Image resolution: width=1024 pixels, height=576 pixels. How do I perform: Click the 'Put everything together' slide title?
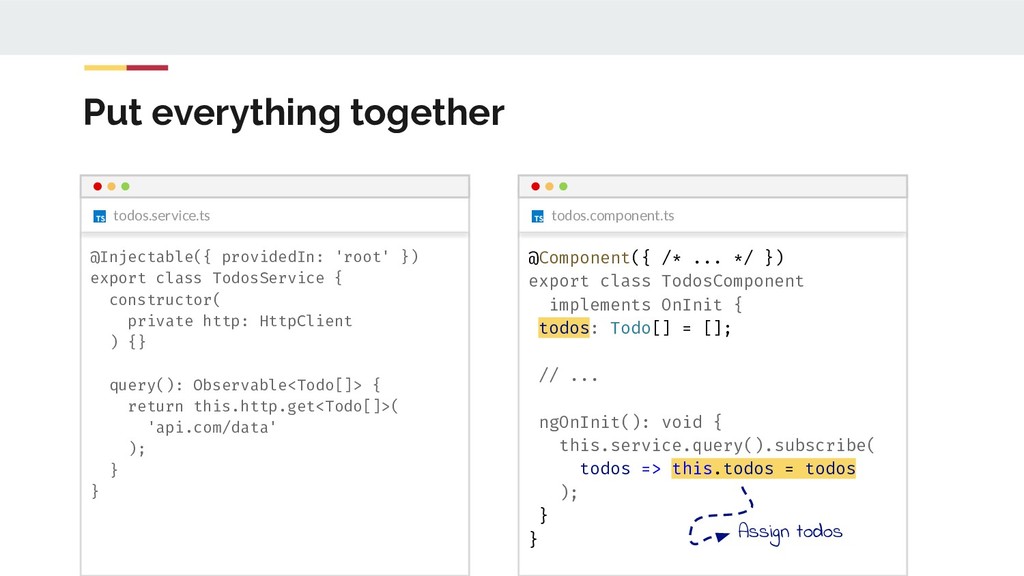click(293, 113)
